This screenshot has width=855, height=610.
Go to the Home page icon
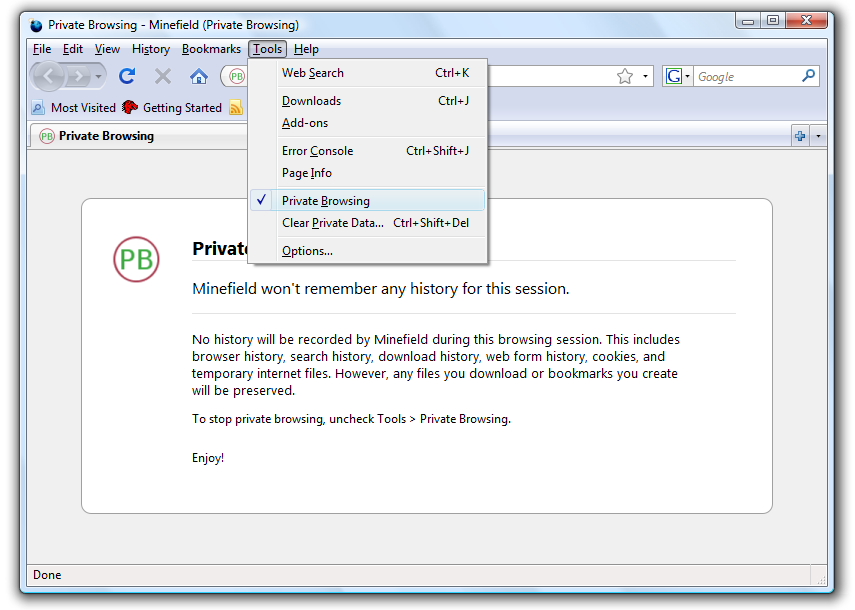pos(198,76)
